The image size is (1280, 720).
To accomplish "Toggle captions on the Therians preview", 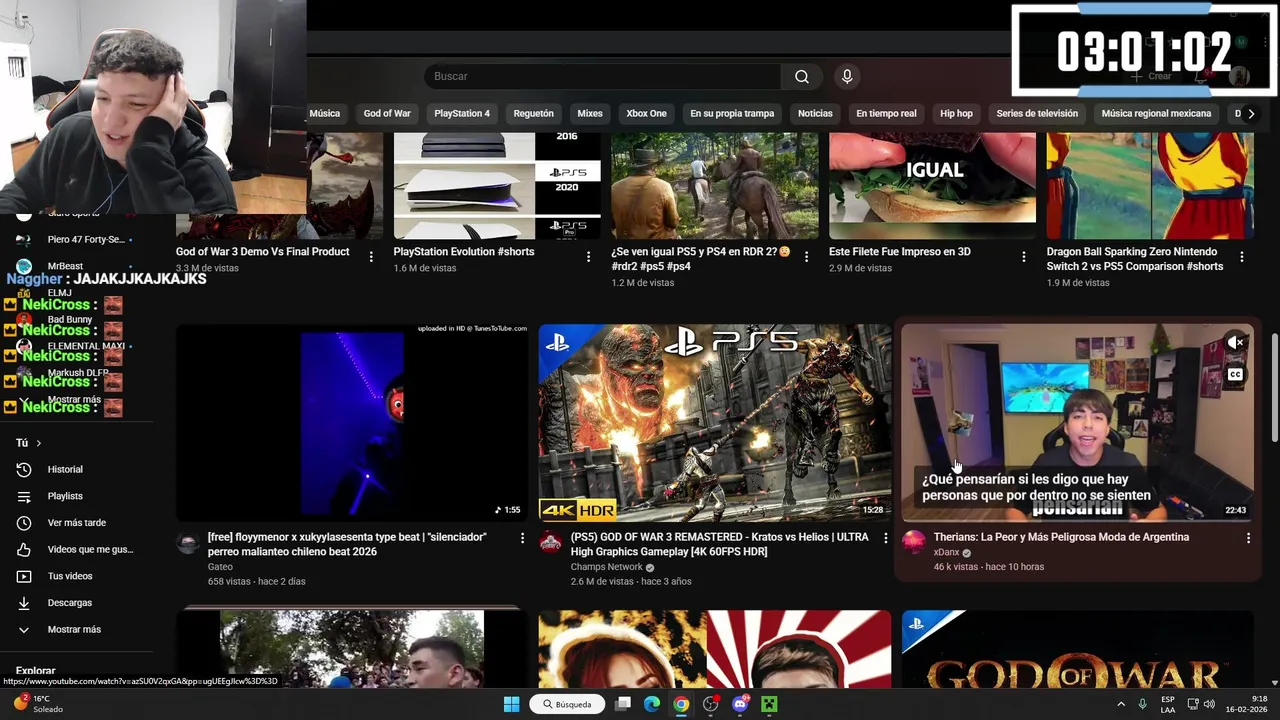I will pos(1236,375).
